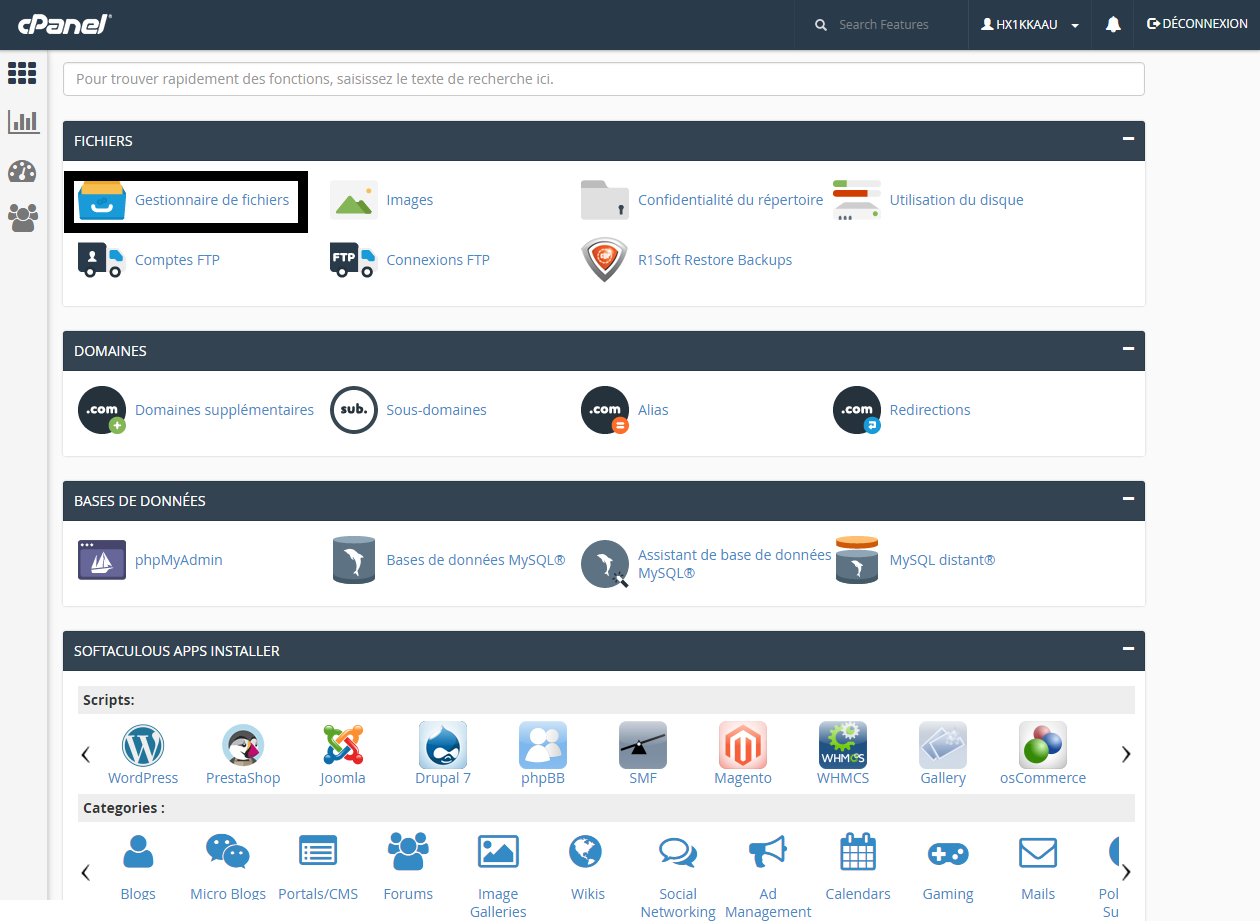Open the Bases de données MySQL icon
The image size is (1260, 921).
pyautogui.click(x=354, y=560)
